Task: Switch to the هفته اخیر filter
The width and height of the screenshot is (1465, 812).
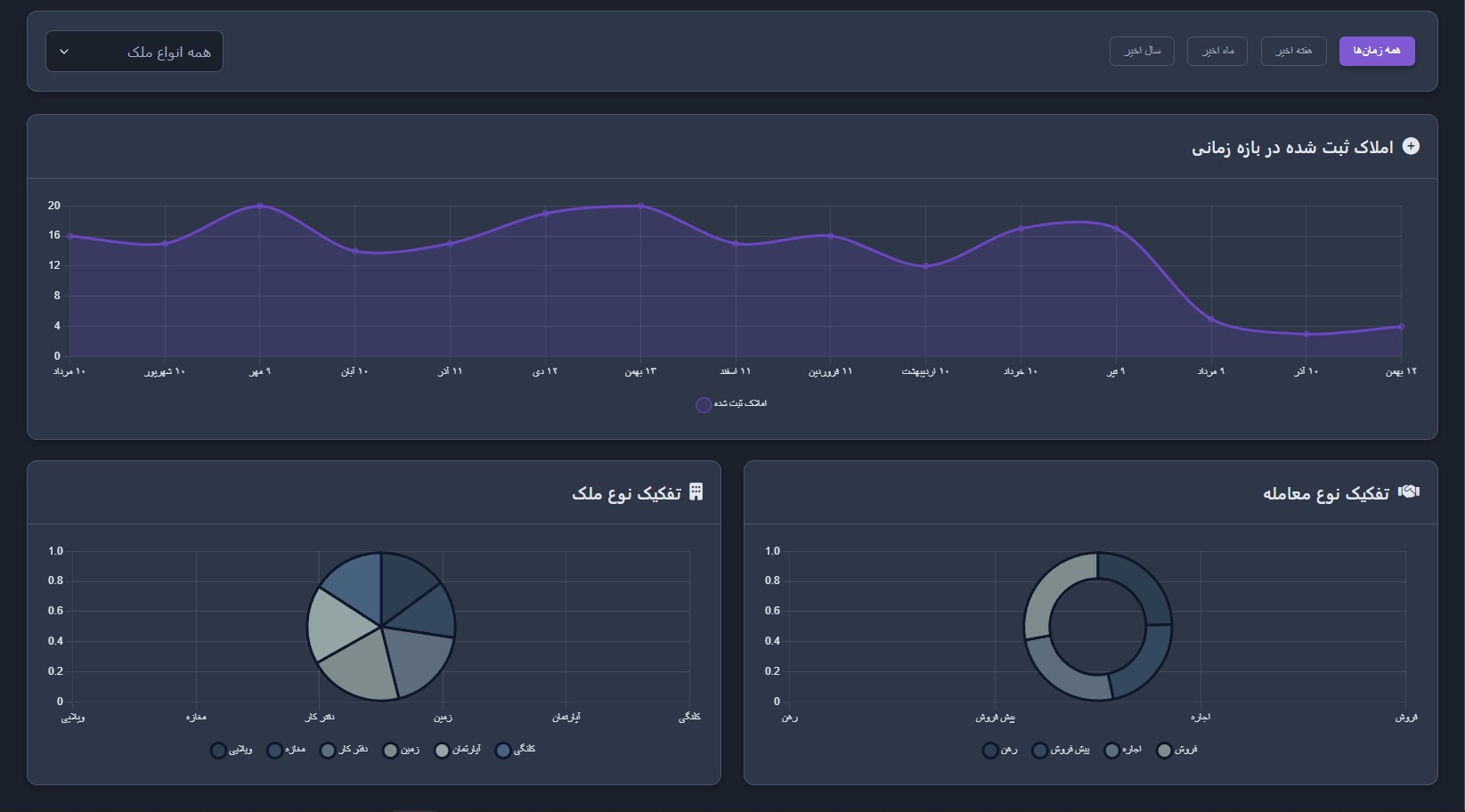Action: coord(1293,51)
